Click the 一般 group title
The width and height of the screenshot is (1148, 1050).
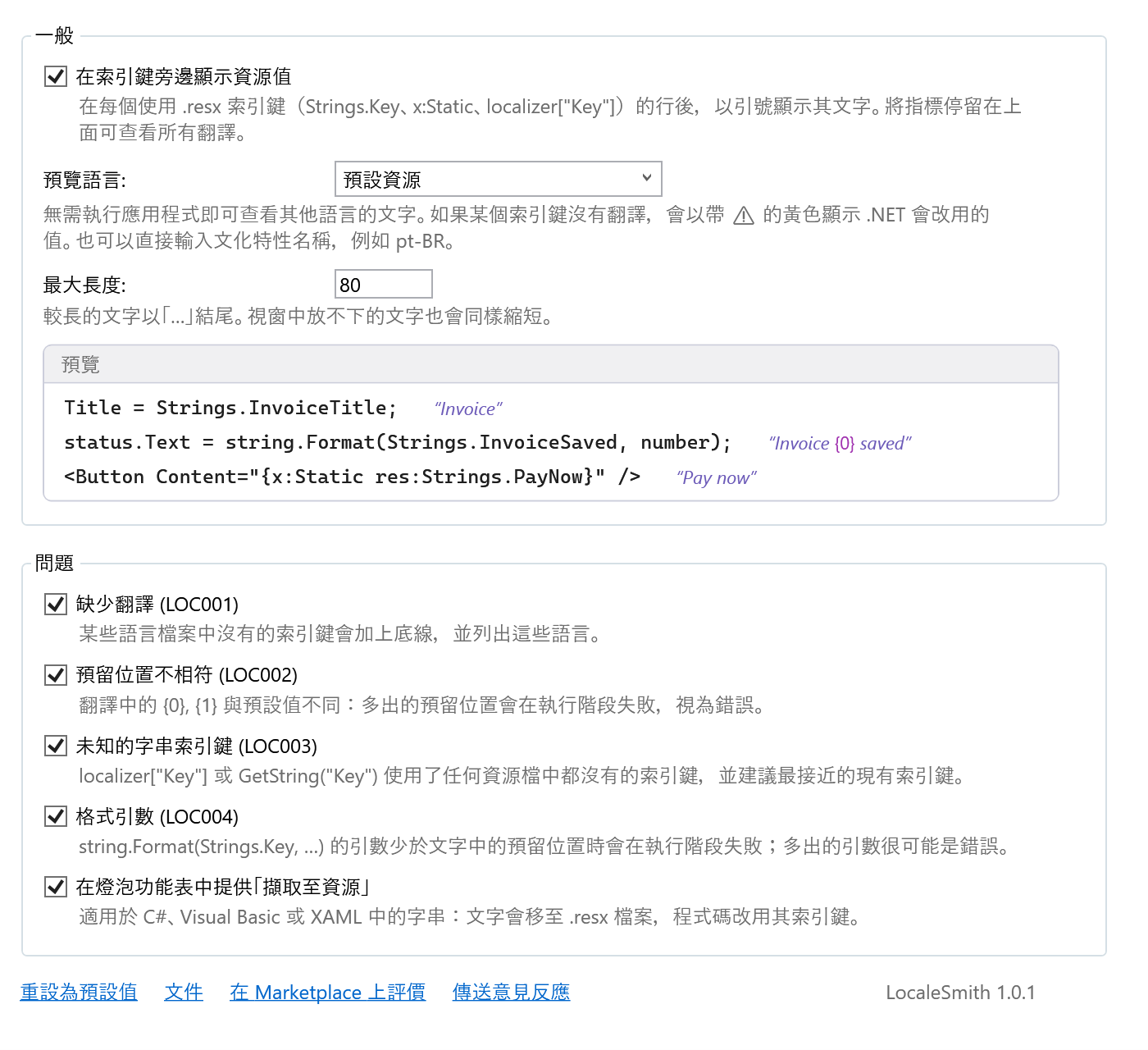[54, 35]
